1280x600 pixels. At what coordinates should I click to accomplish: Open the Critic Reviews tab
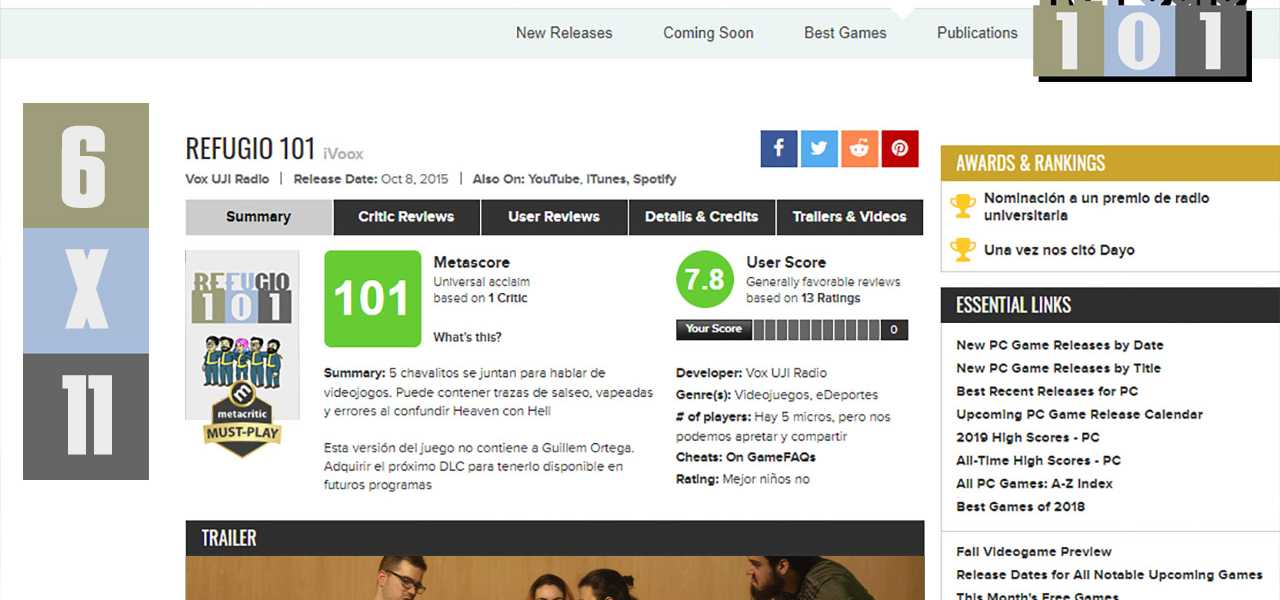pos(406,217)
